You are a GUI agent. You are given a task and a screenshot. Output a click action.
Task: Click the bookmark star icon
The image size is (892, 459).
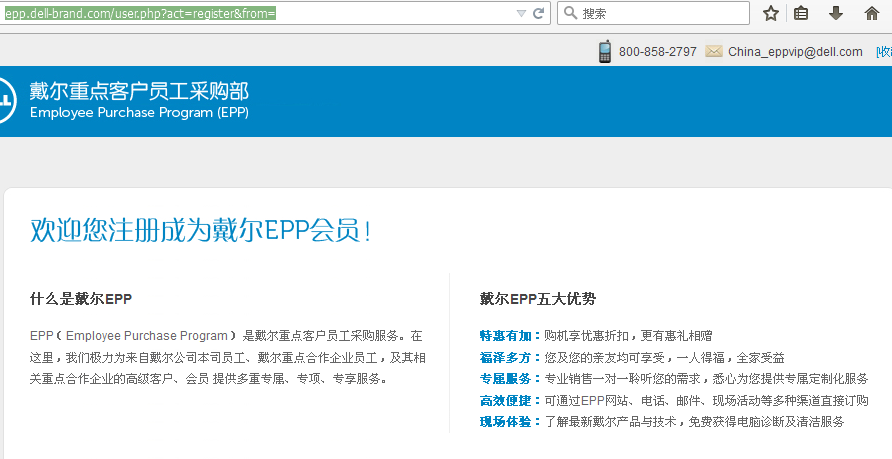(x=771, y=13)
